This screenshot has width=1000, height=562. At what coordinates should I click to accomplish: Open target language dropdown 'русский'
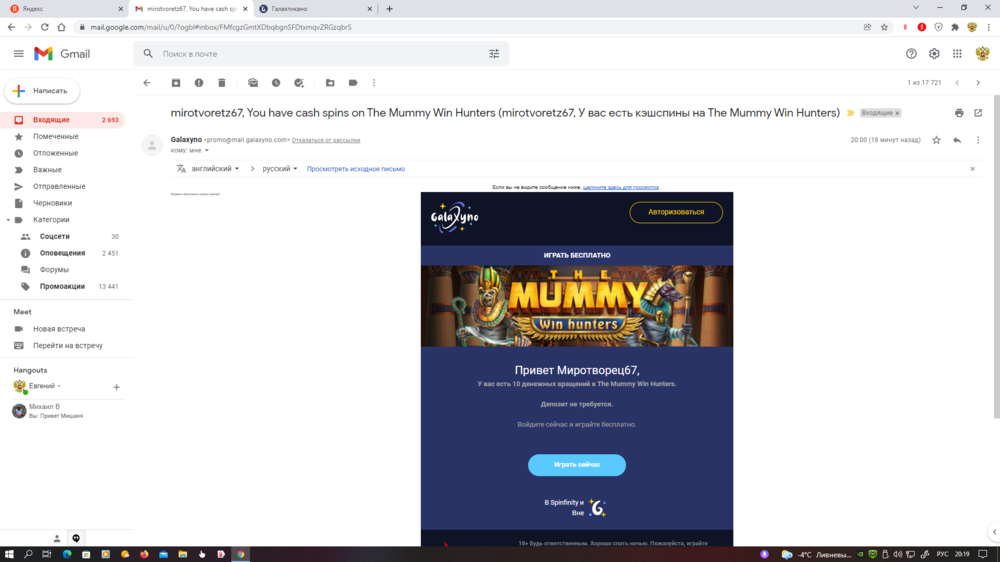(x=280, y=169)
